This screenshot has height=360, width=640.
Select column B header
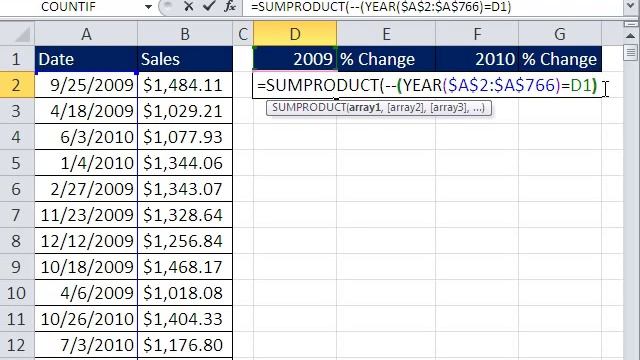pyautogui.click(x=185, y=34)
